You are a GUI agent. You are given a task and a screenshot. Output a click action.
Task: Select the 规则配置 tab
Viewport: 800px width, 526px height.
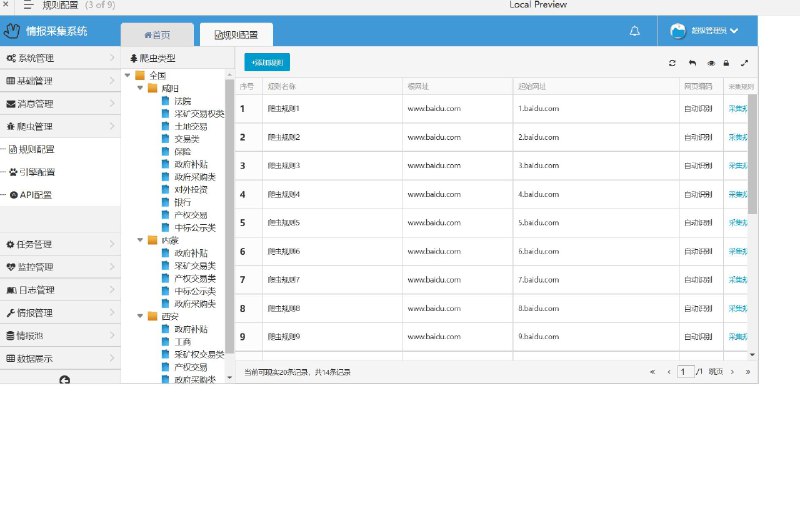[x=236, y=35]
